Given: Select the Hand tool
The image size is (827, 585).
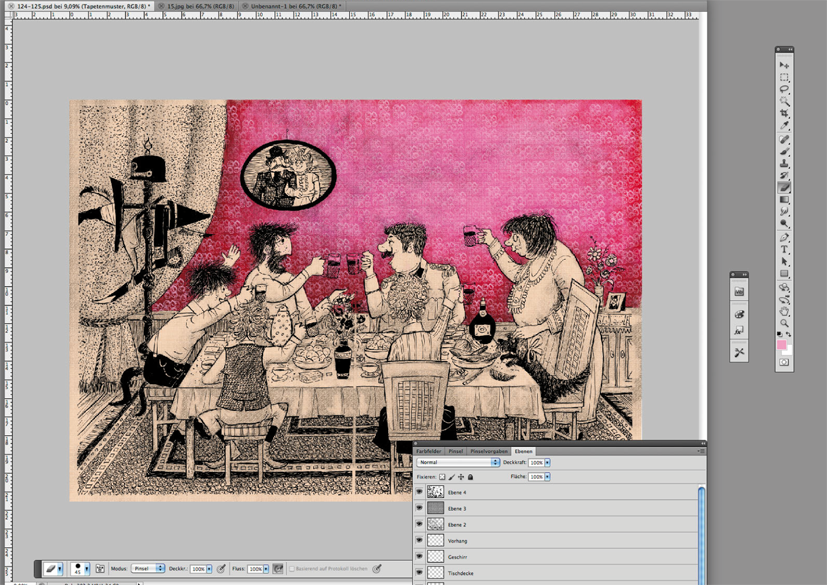Looking at the screenshot, I should coord(784,311).
